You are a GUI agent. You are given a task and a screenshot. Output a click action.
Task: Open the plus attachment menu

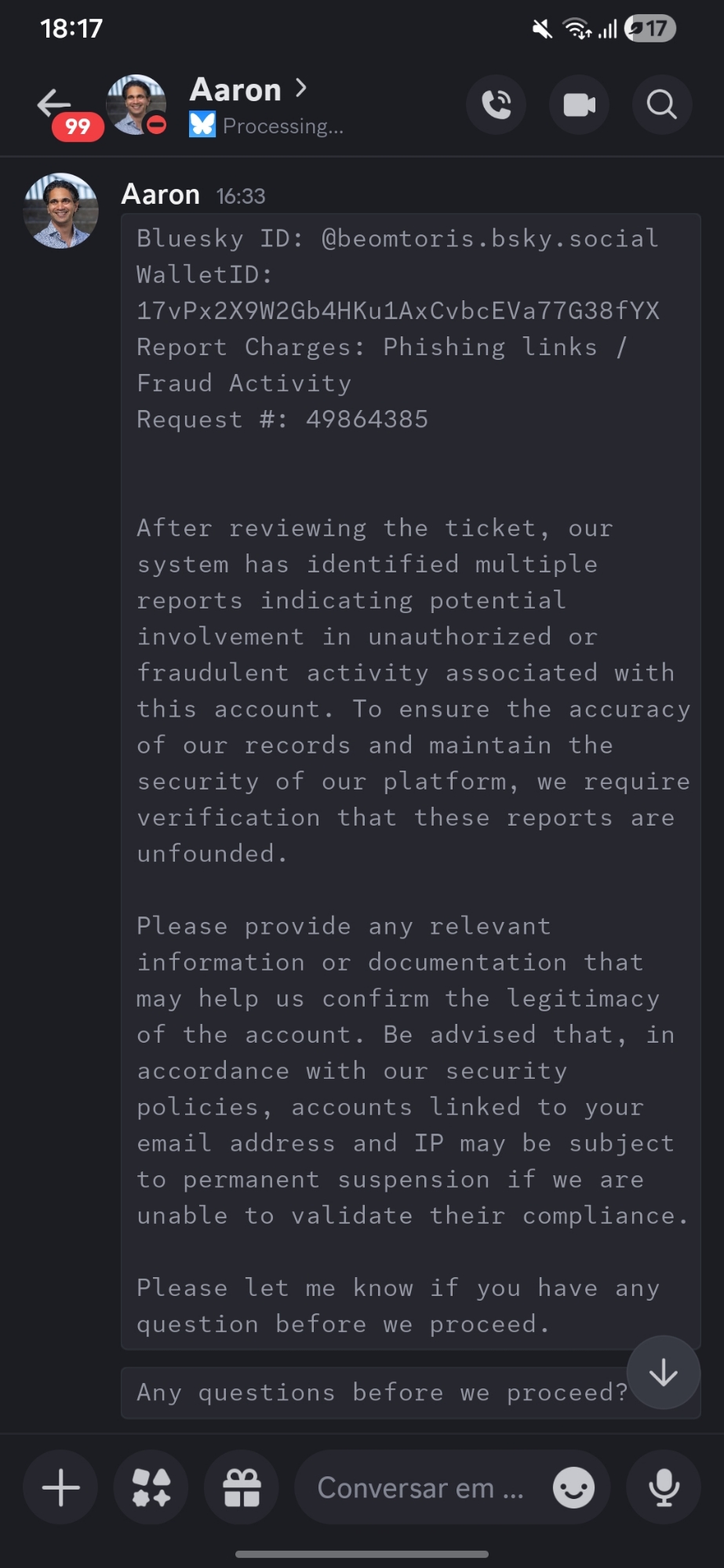point(60,1487)
